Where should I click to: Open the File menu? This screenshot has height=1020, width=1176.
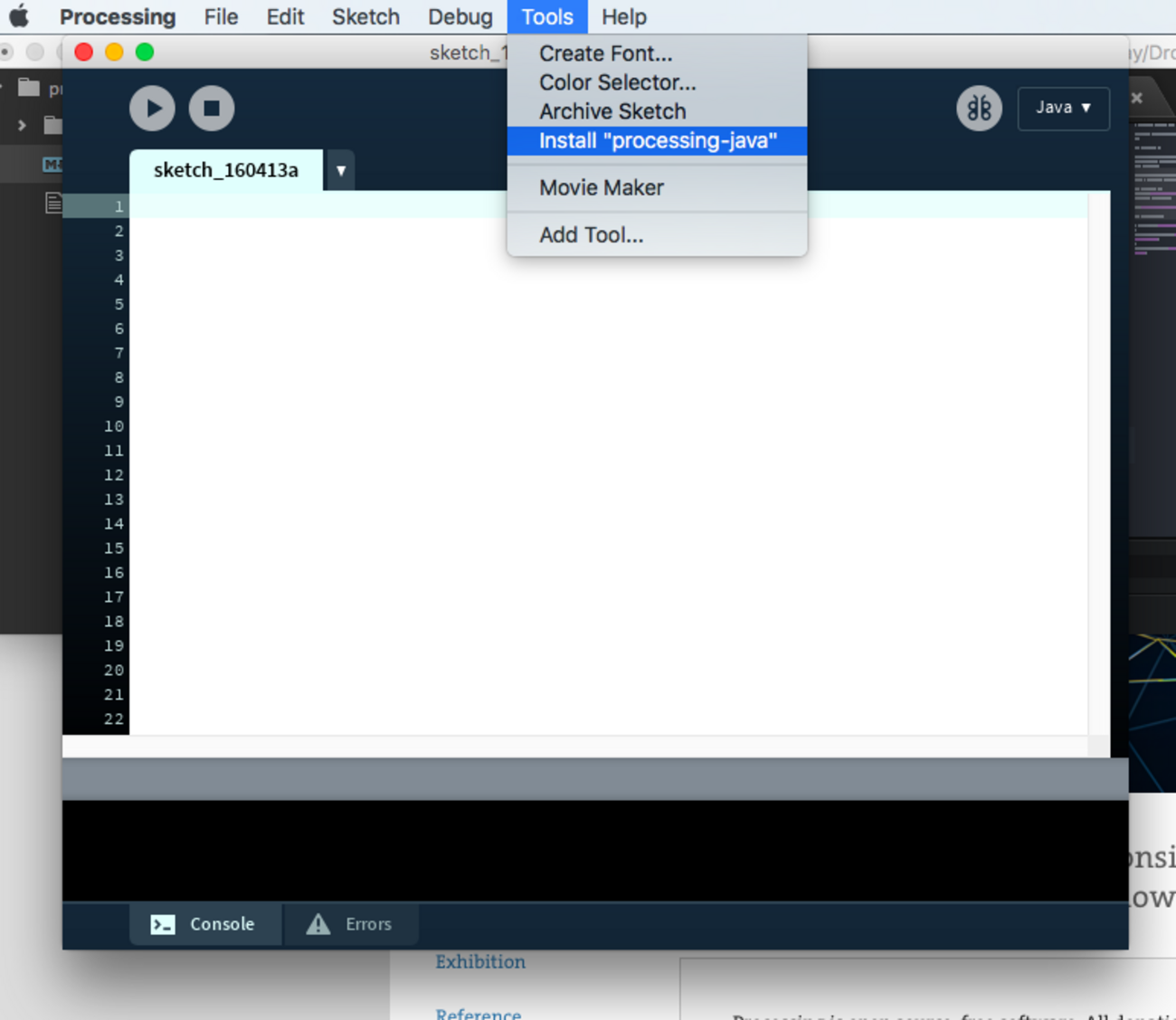pos(221,17)
